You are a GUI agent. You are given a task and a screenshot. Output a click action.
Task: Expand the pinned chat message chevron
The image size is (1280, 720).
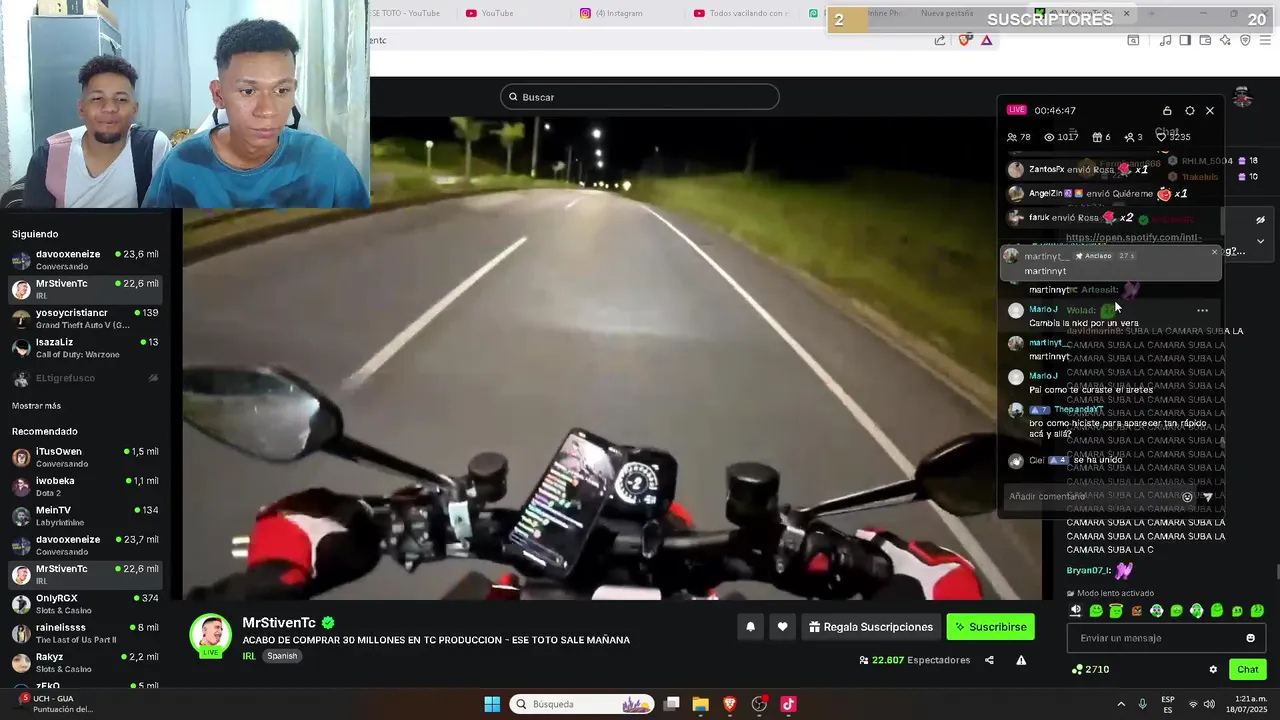click(1260, 241)
